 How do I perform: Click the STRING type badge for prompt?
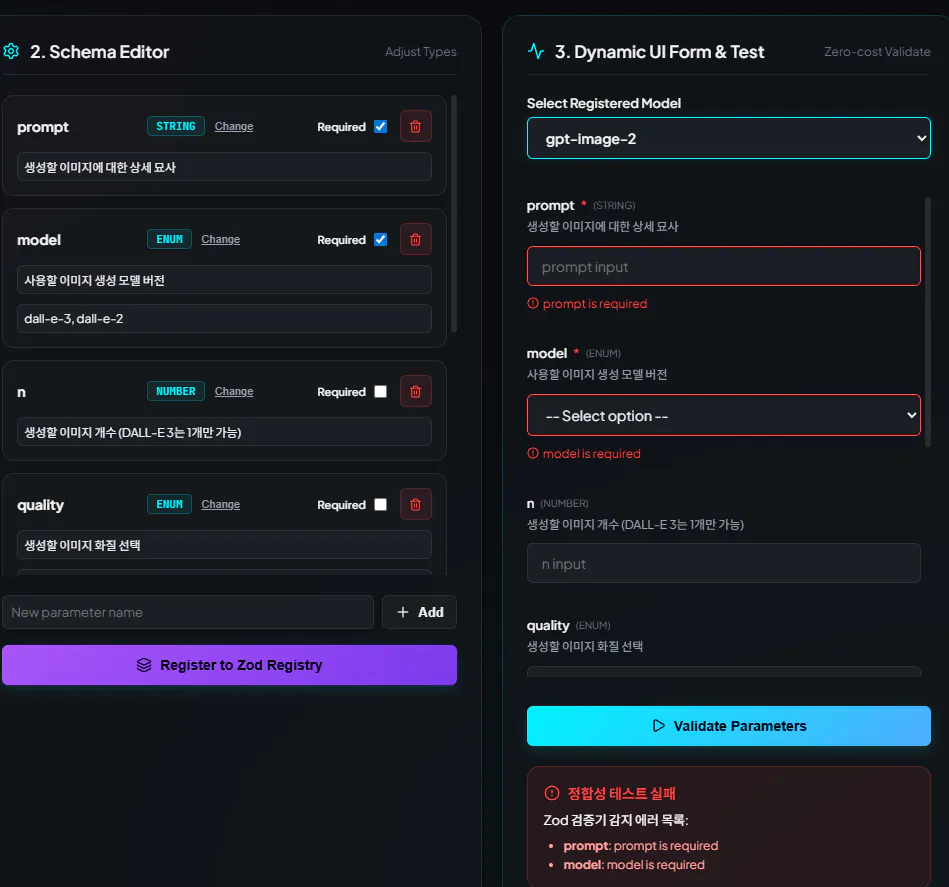click(x=176, y=126)
